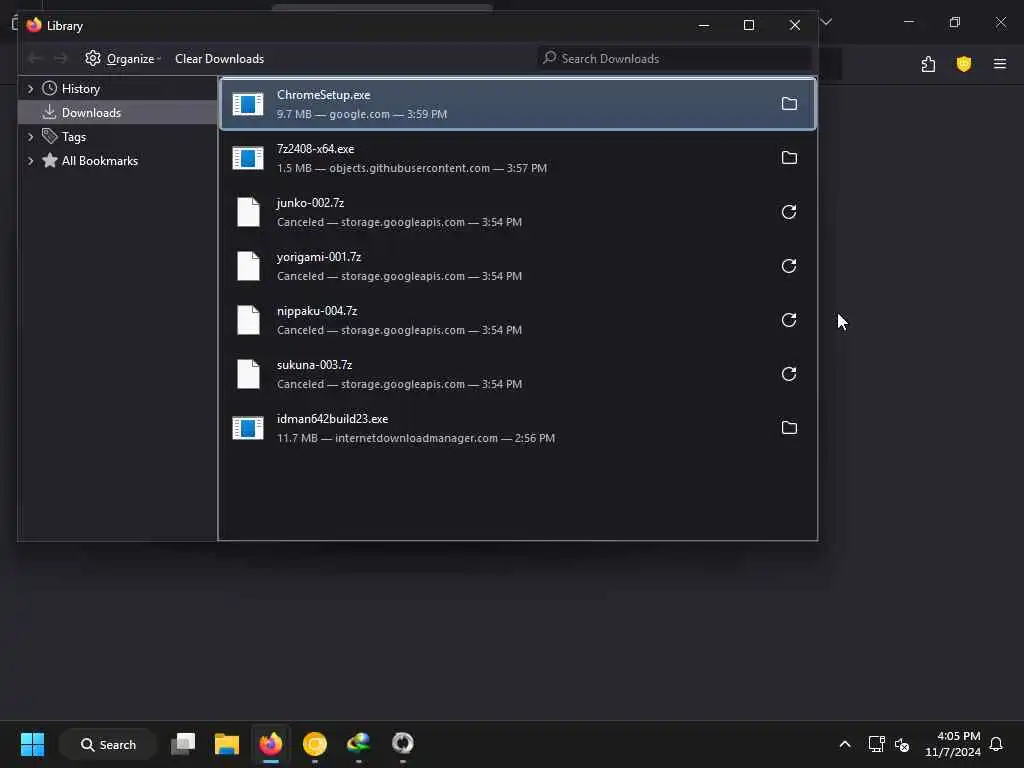Image resolution: width=1024 pixels, height=768 pixels.
Task: Open Windows Start menu
Action: (x=32, y=744)
